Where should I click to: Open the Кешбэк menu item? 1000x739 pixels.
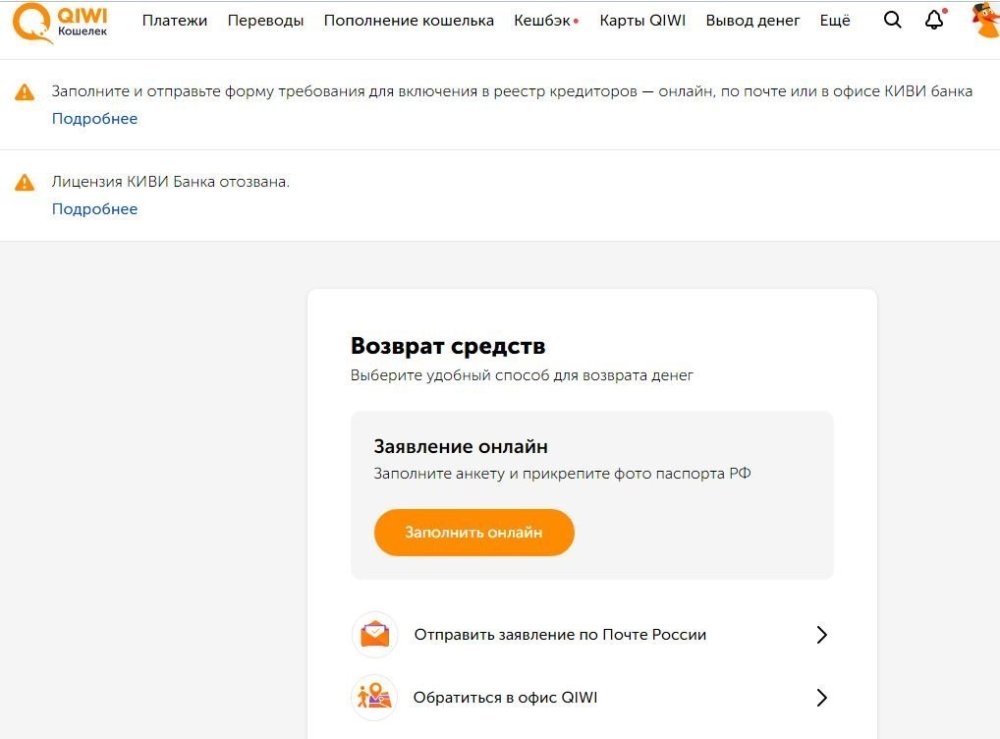point(543,21)
